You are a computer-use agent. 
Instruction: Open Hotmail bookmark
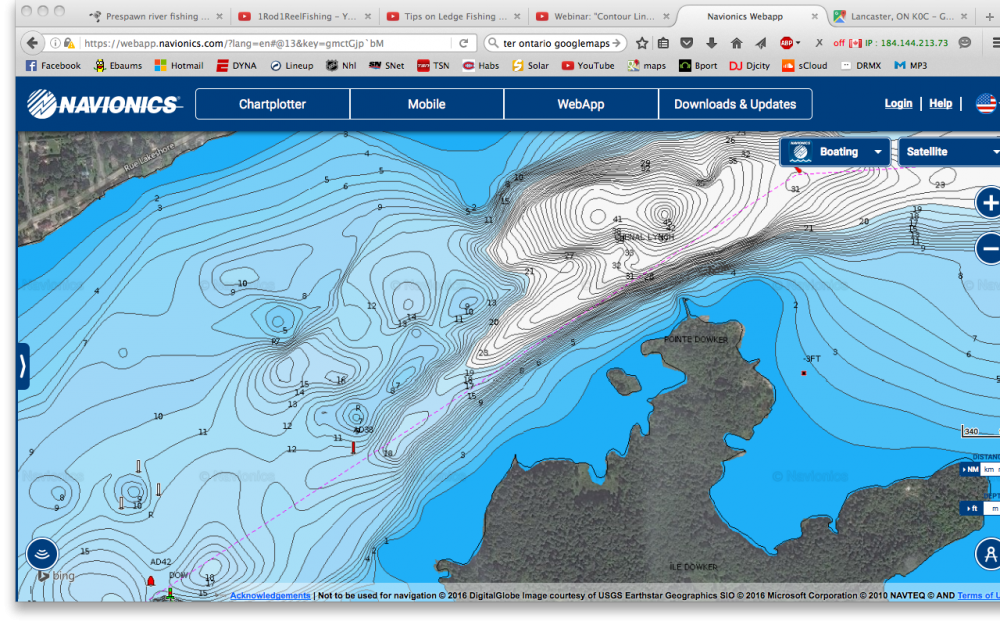(x=179, y=65)
